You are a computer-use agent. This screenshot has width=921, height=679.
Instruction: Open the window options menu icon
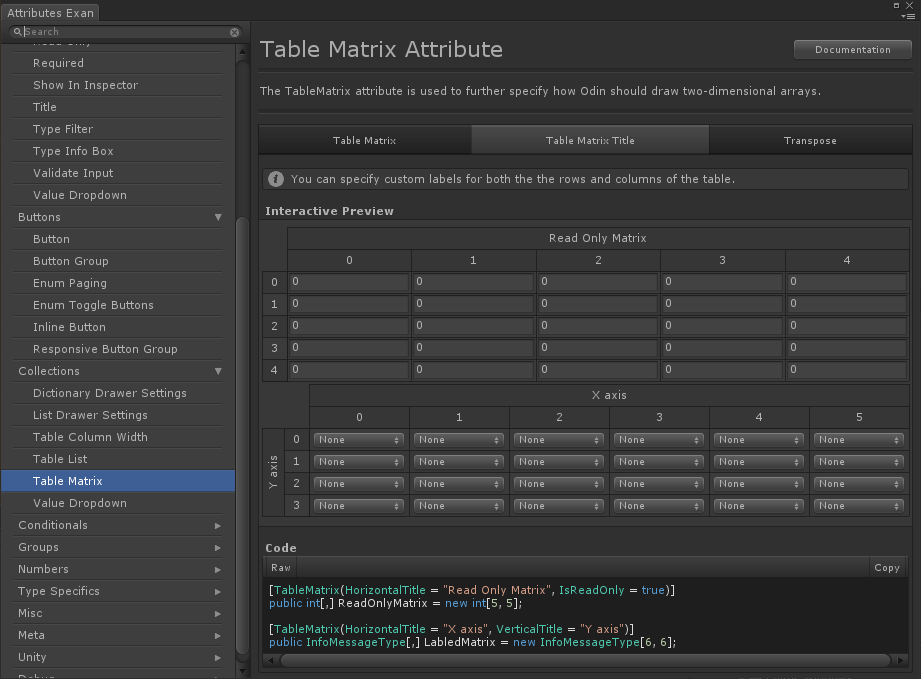[x=908, y=16]
